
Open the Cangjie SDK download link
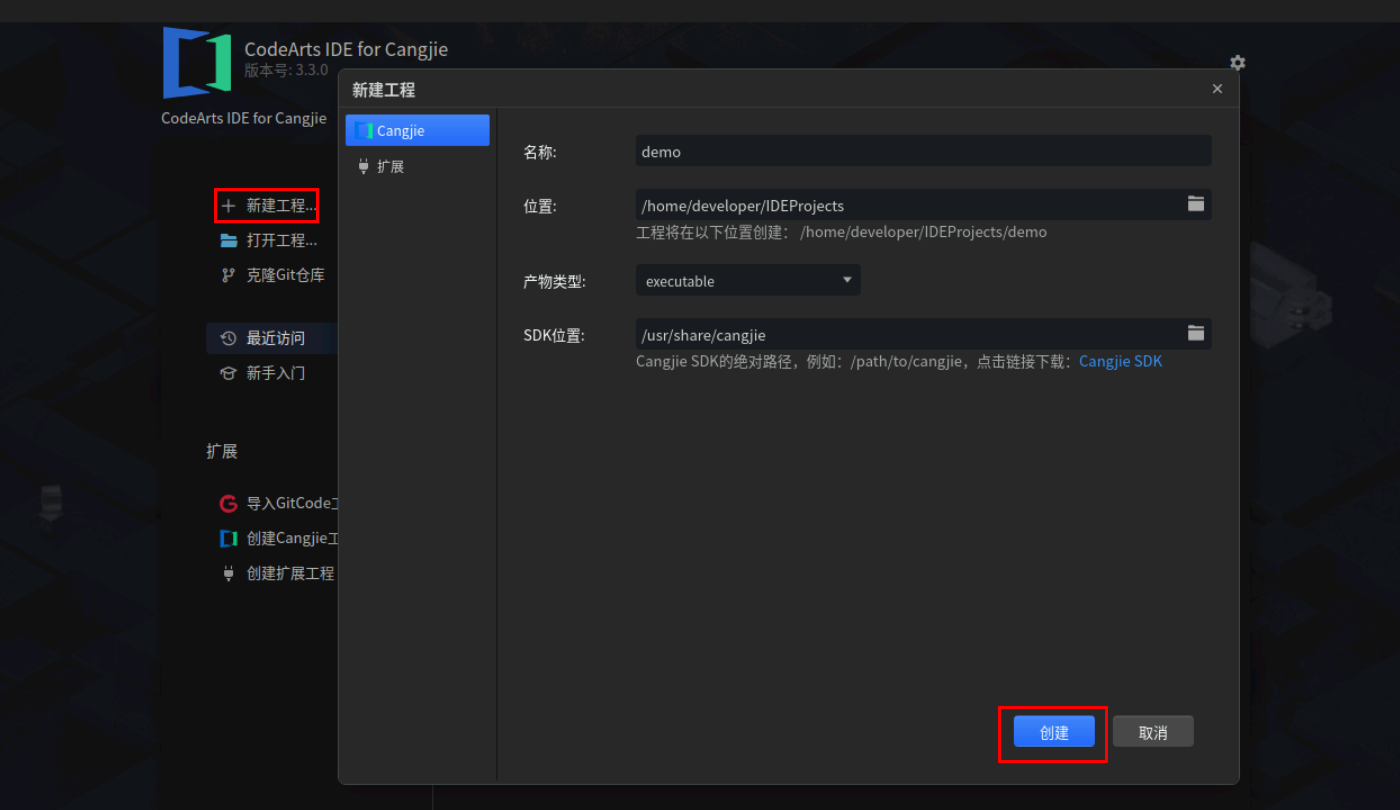[1120, 361]
